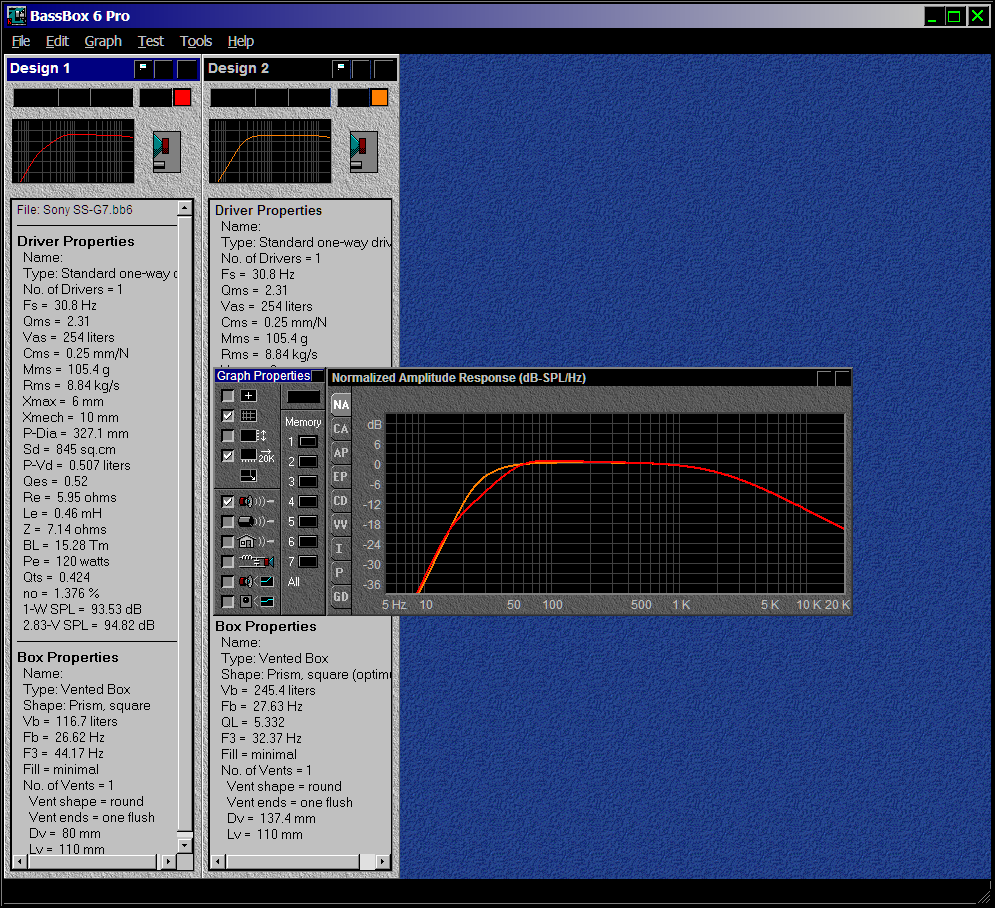Uncheck the speaker response checkbox
This screenshot has height=908, width=995.
tap(228, 502)
